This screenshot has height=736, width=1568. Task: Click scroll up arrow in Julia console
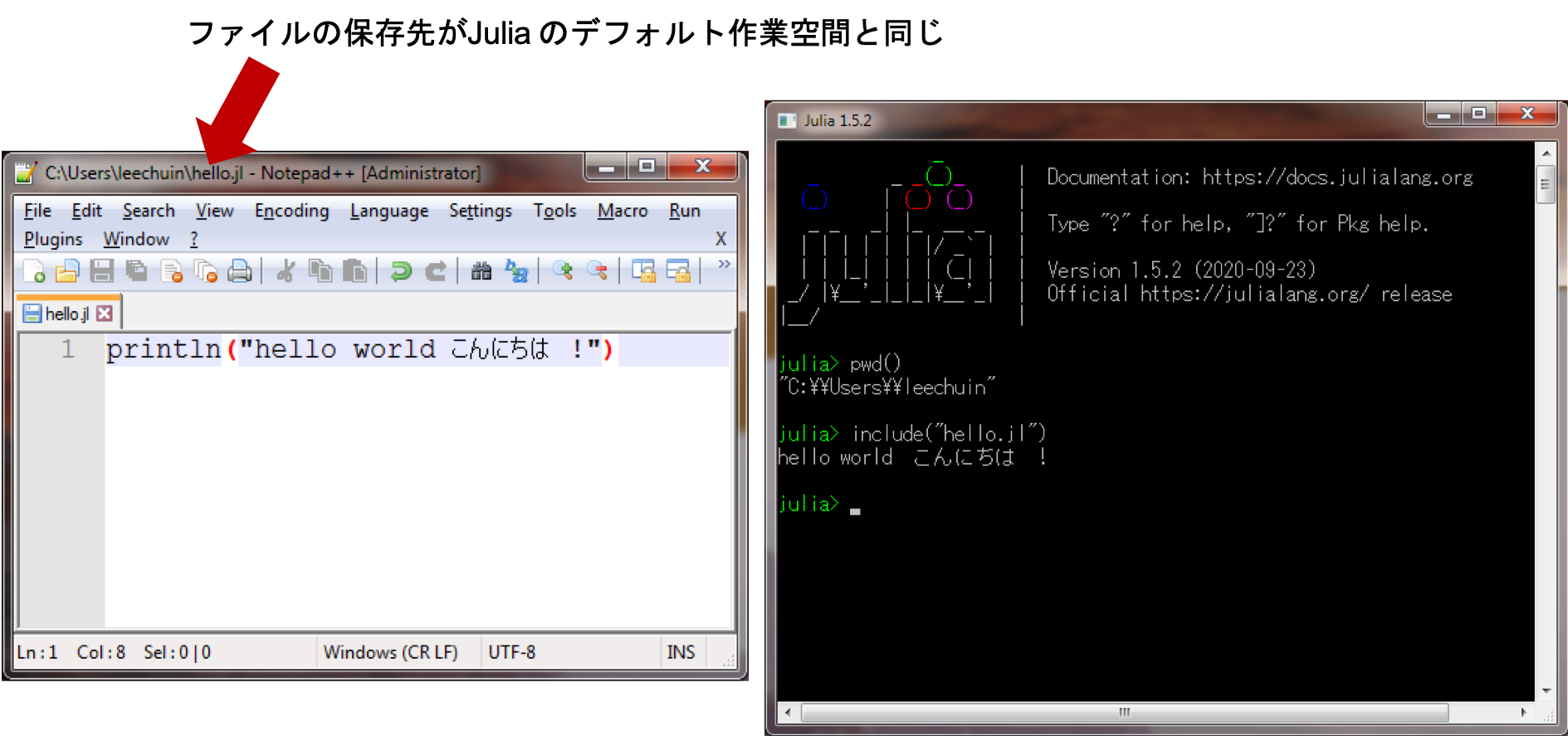1546,154
